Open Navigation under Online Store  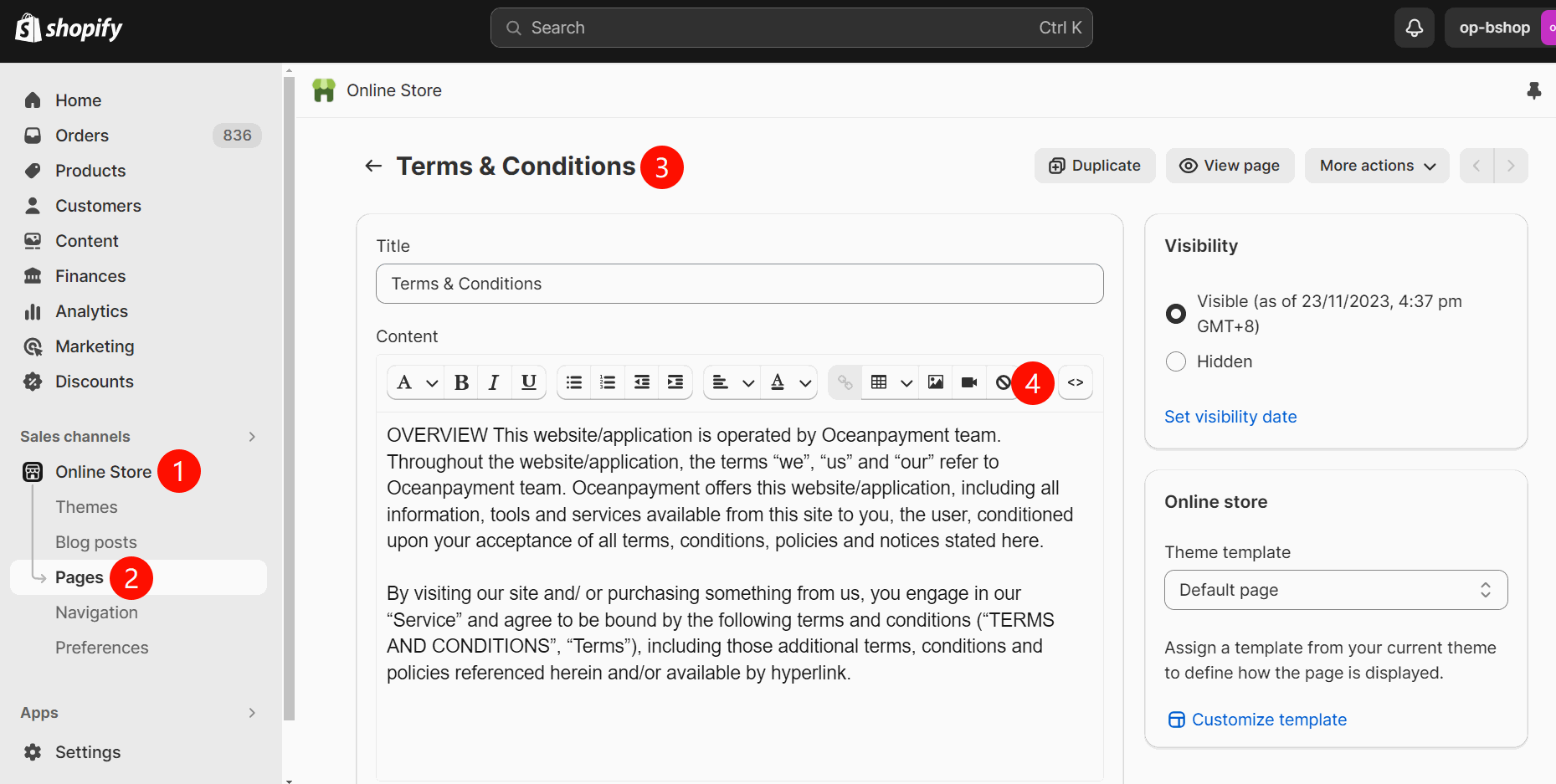click(96, 612)
